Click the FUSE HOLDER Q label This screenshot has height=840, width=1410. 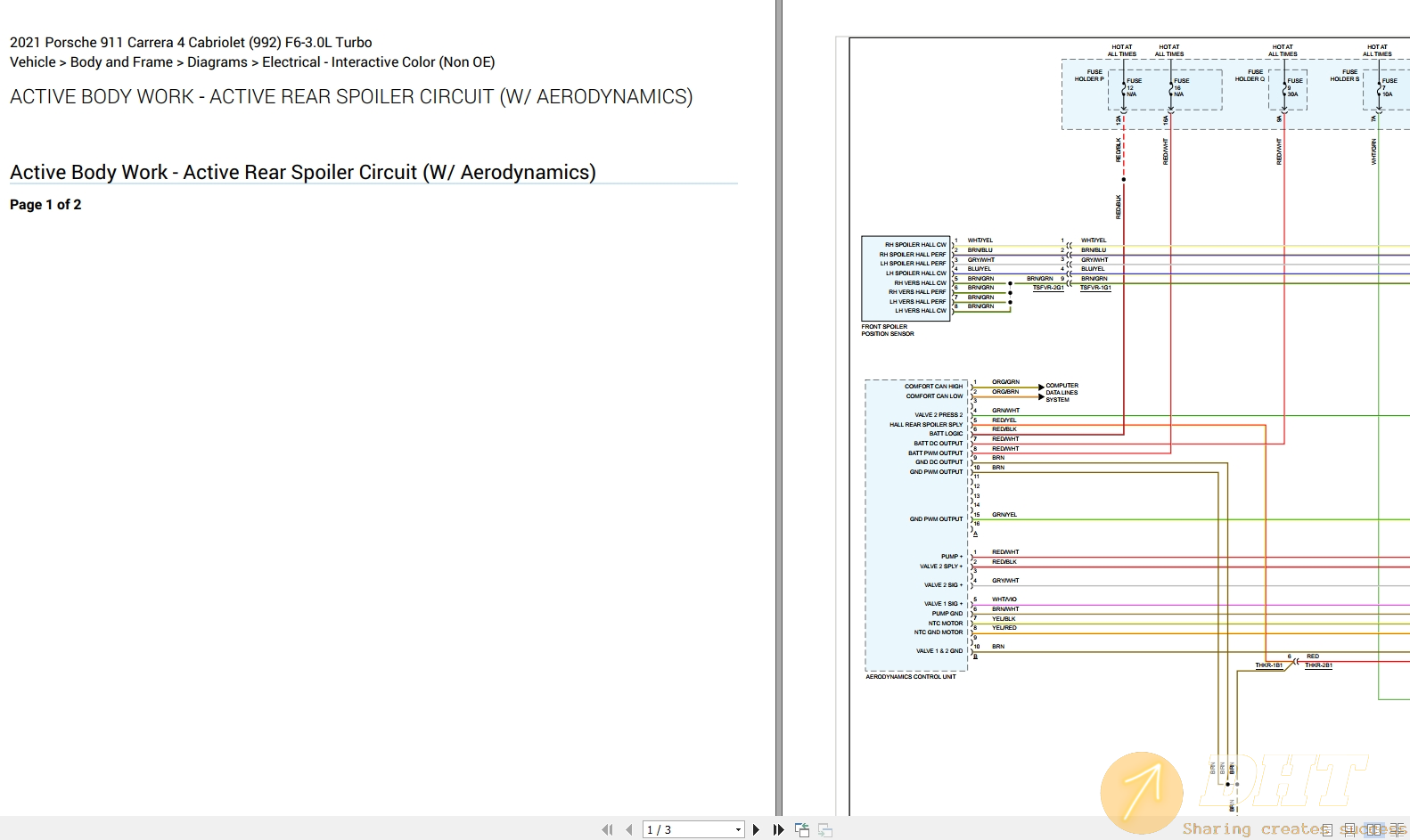(1250, 76)
